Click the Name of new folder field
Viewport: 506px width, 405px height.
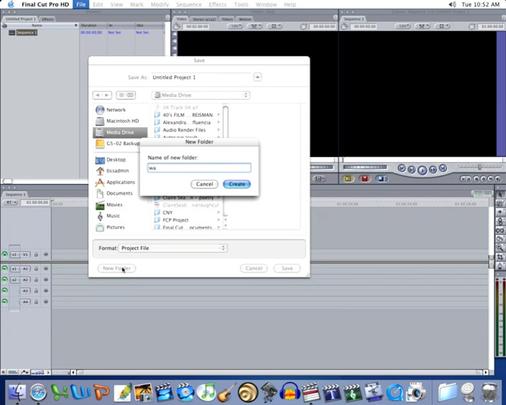(x=199, y=168)
